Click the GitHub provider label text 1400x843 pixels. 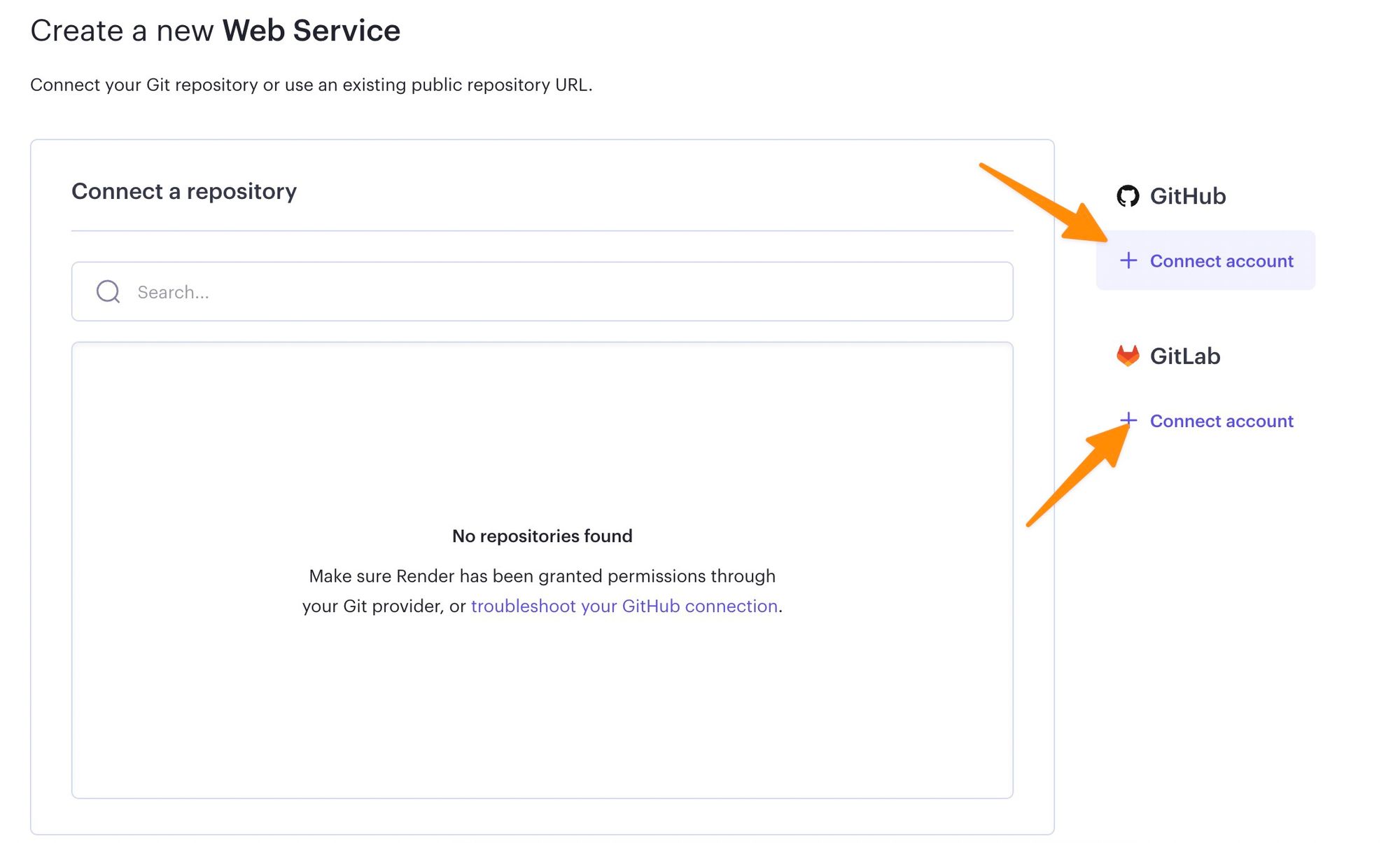1187,197
